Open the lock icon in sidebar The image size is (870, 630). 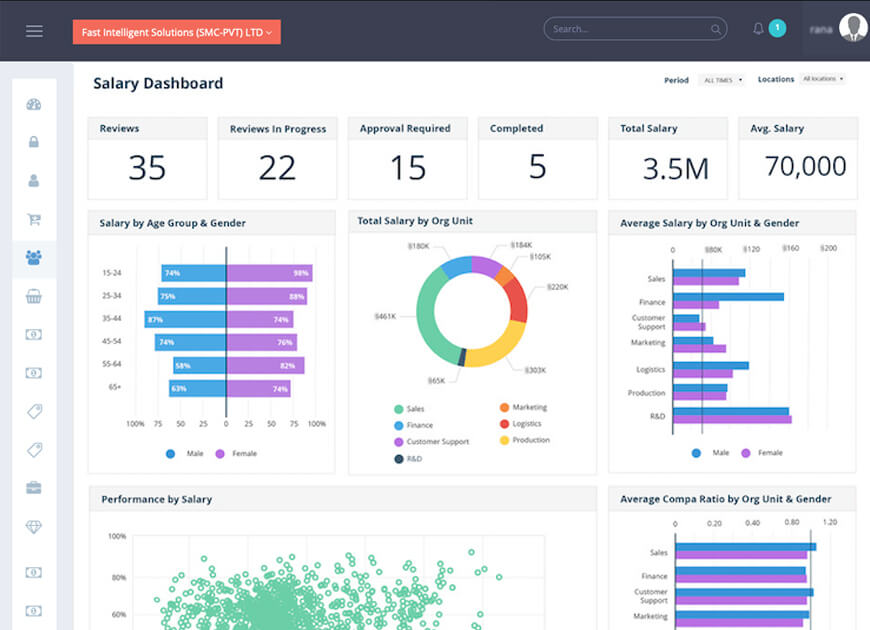[34, 142]
